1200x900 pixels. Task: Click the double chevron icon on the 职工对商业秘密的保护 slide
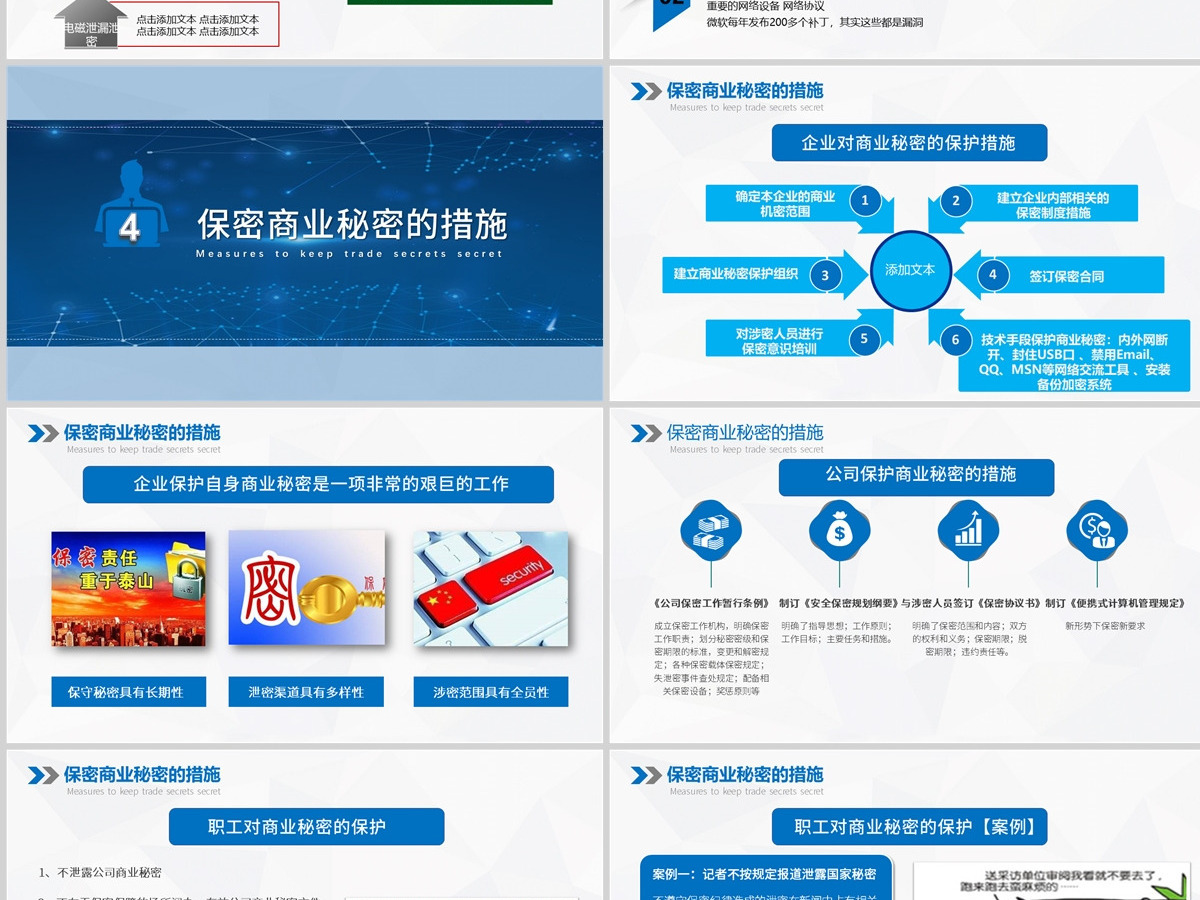pyautogui.click(x=43, y=775)
